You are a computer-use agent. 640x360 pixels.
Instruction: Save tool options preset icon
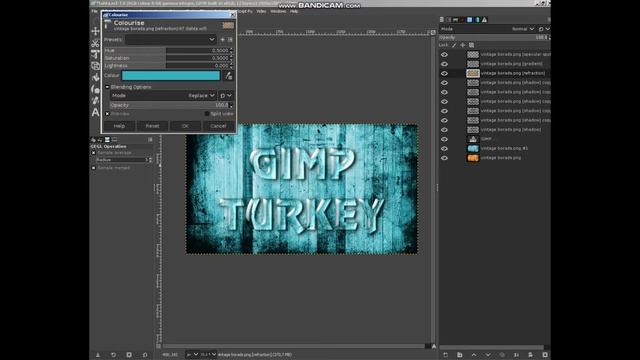click(x=98, y=355)
